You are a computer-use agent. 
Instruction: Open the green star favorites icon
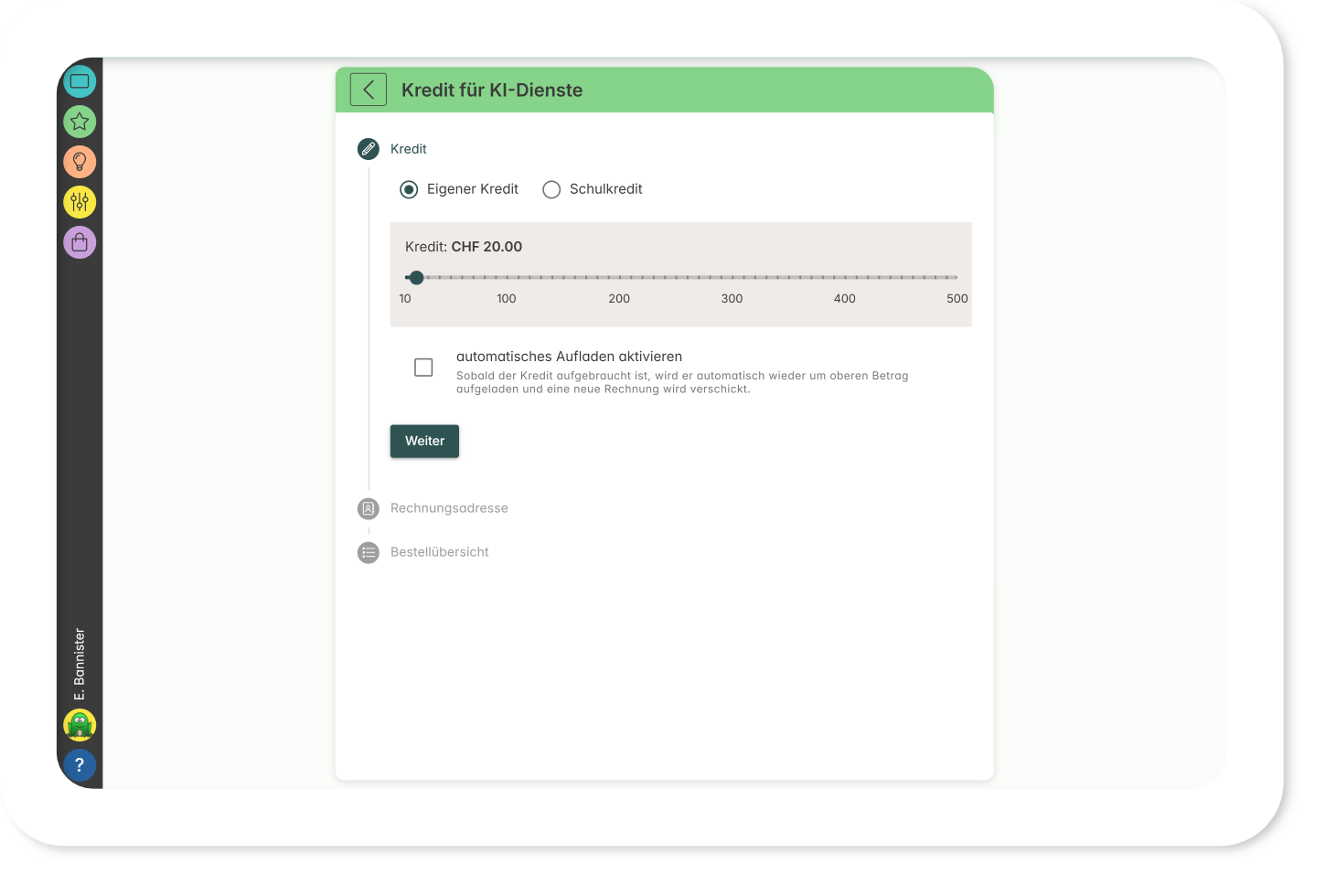[80, 122]
